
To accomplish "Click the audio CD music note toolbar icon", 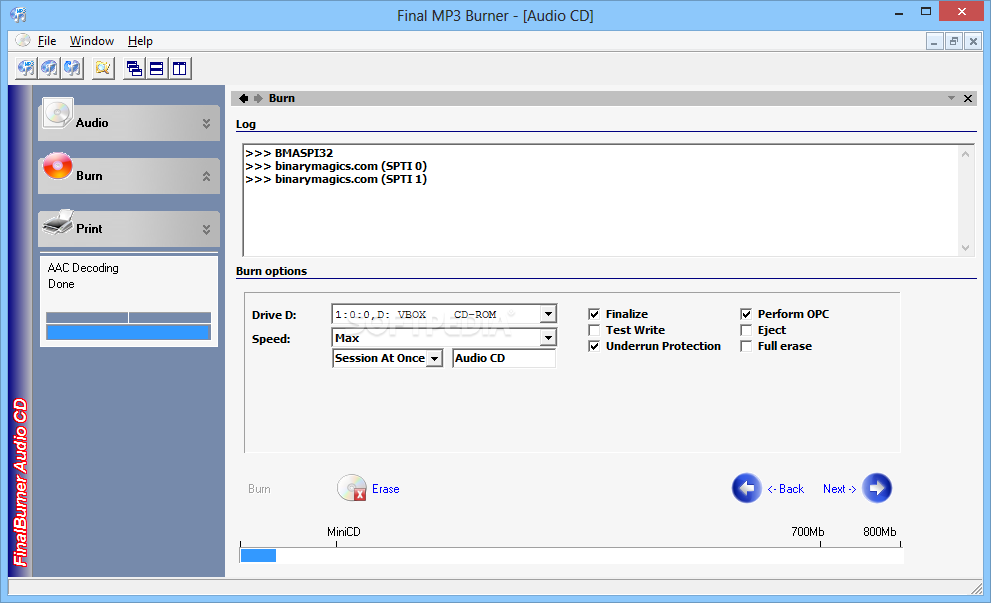I will tap(49, 68).
